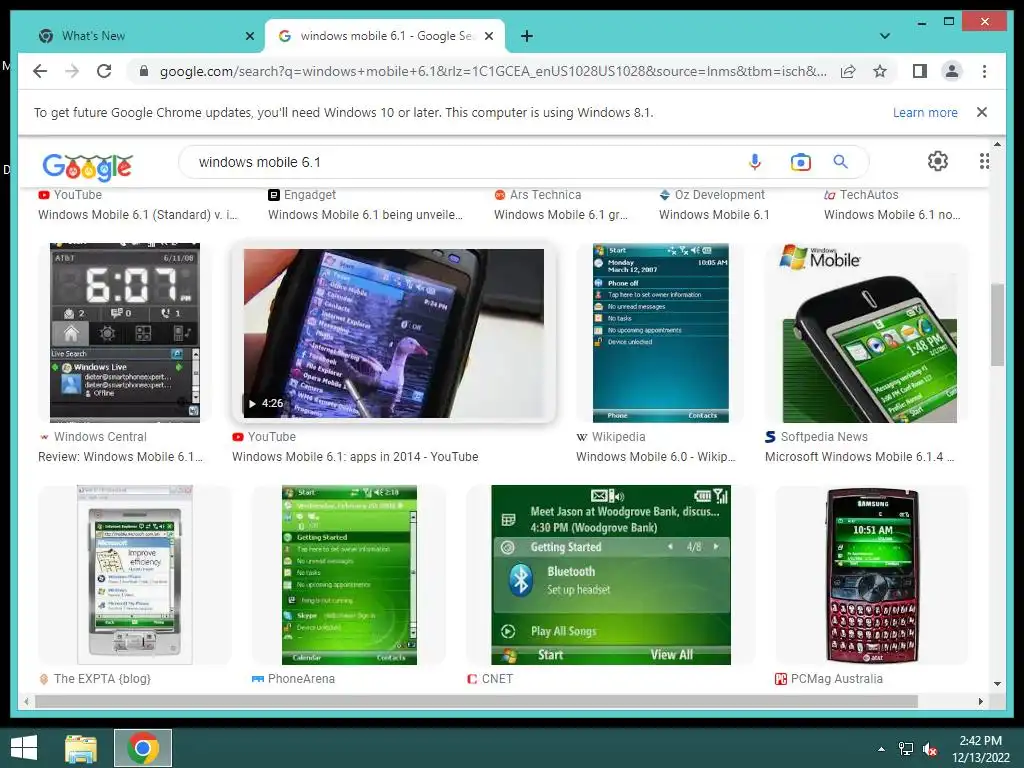Open Ars Technica result title
Viewport: 1024px width, 768px height.
click(560, 214)
